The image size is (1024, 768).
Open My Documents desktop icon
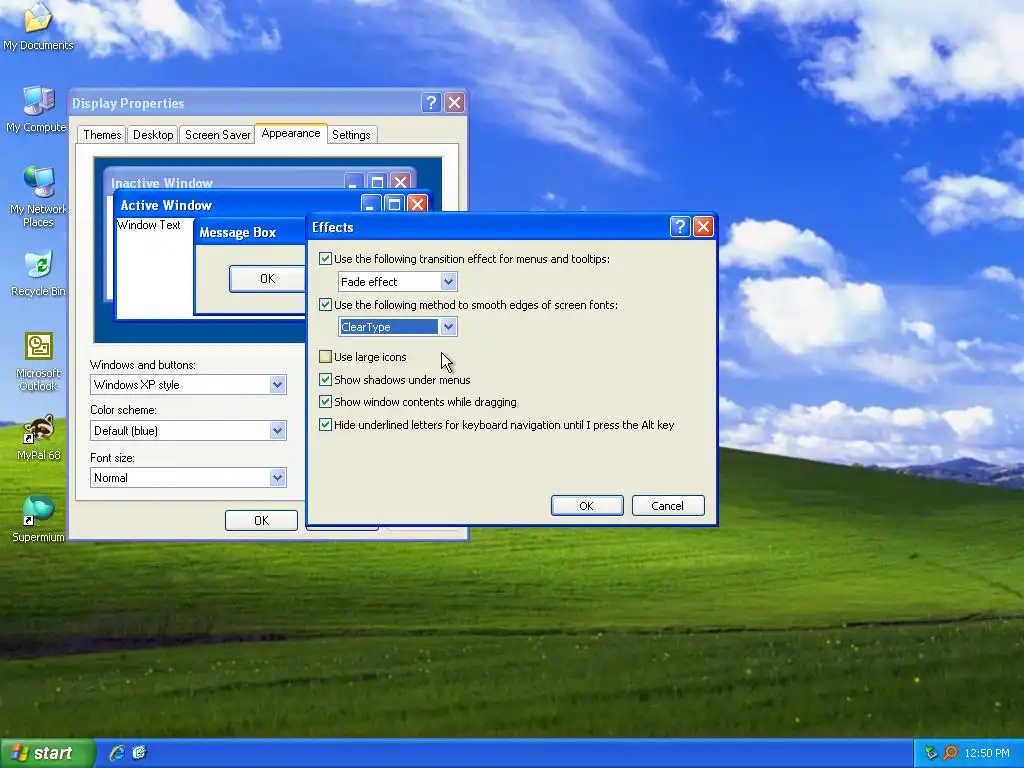[x=38, y=26]
